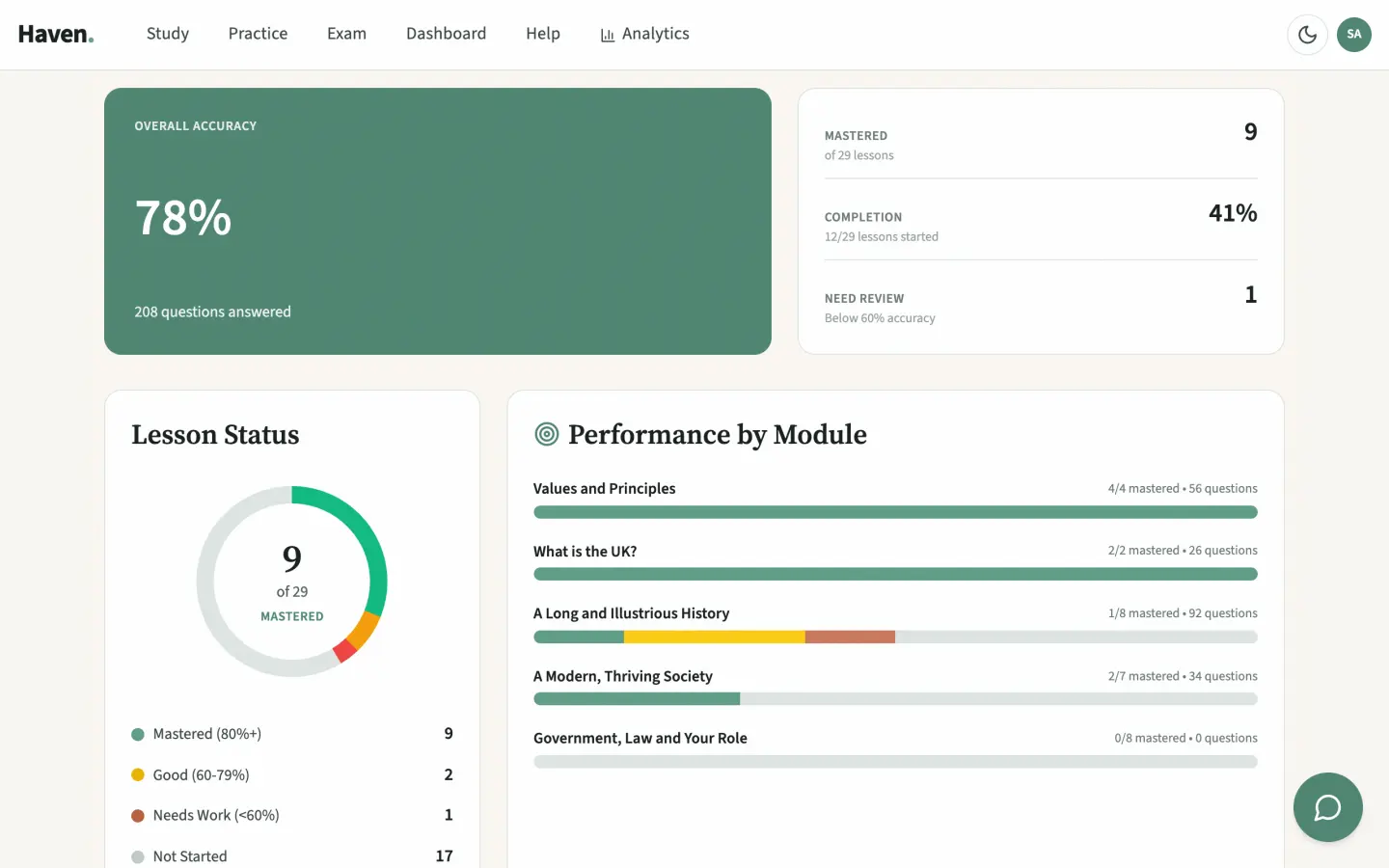Click the donut chart center showing 9 of 29
This screenshot has height=868, width=1389.
click(x=292, y=582)
